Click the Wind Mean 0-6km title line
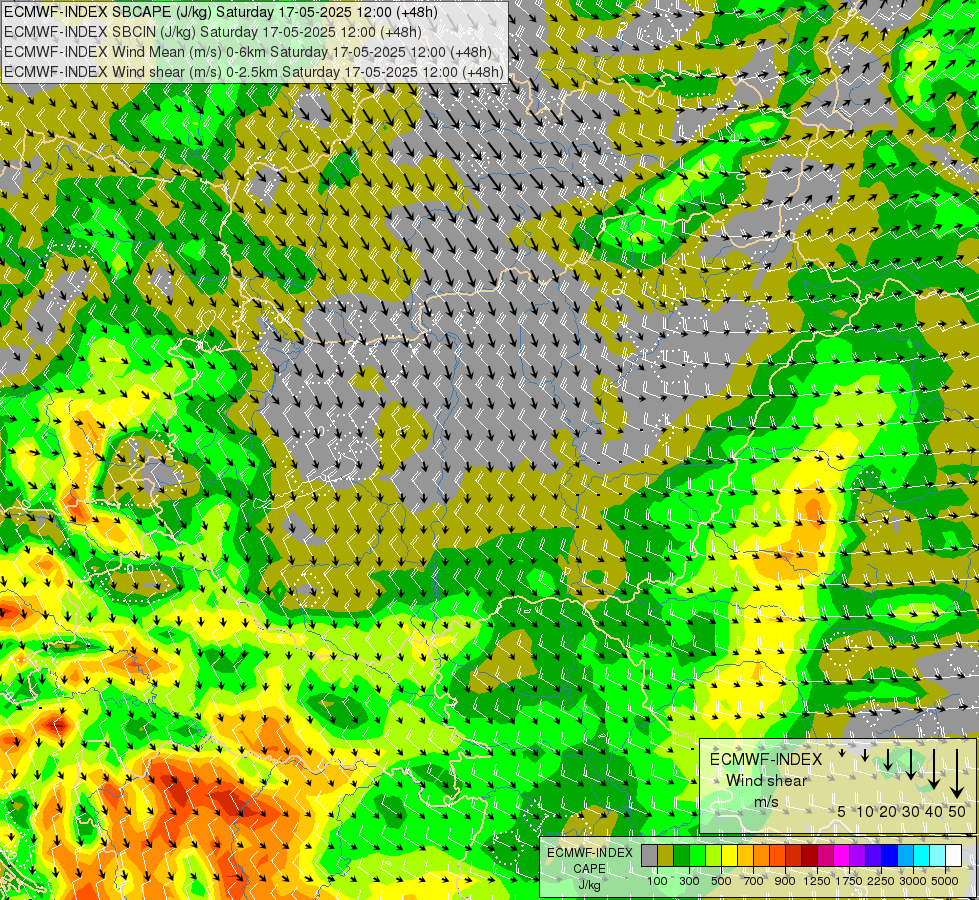 (247, 52)
